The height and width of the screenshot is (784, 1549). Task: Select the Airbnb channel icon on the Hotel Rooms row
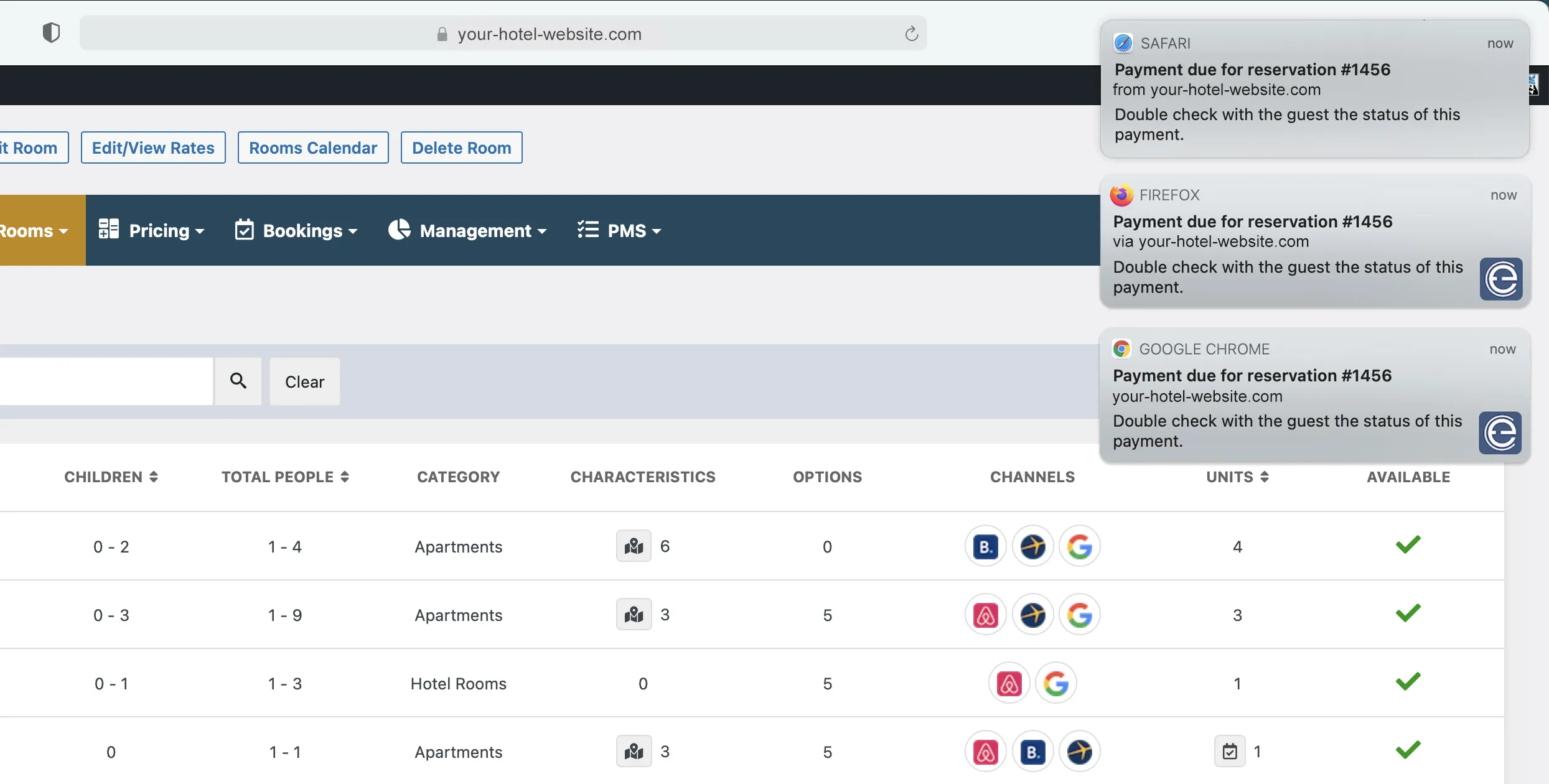[x=1008, y=683]
